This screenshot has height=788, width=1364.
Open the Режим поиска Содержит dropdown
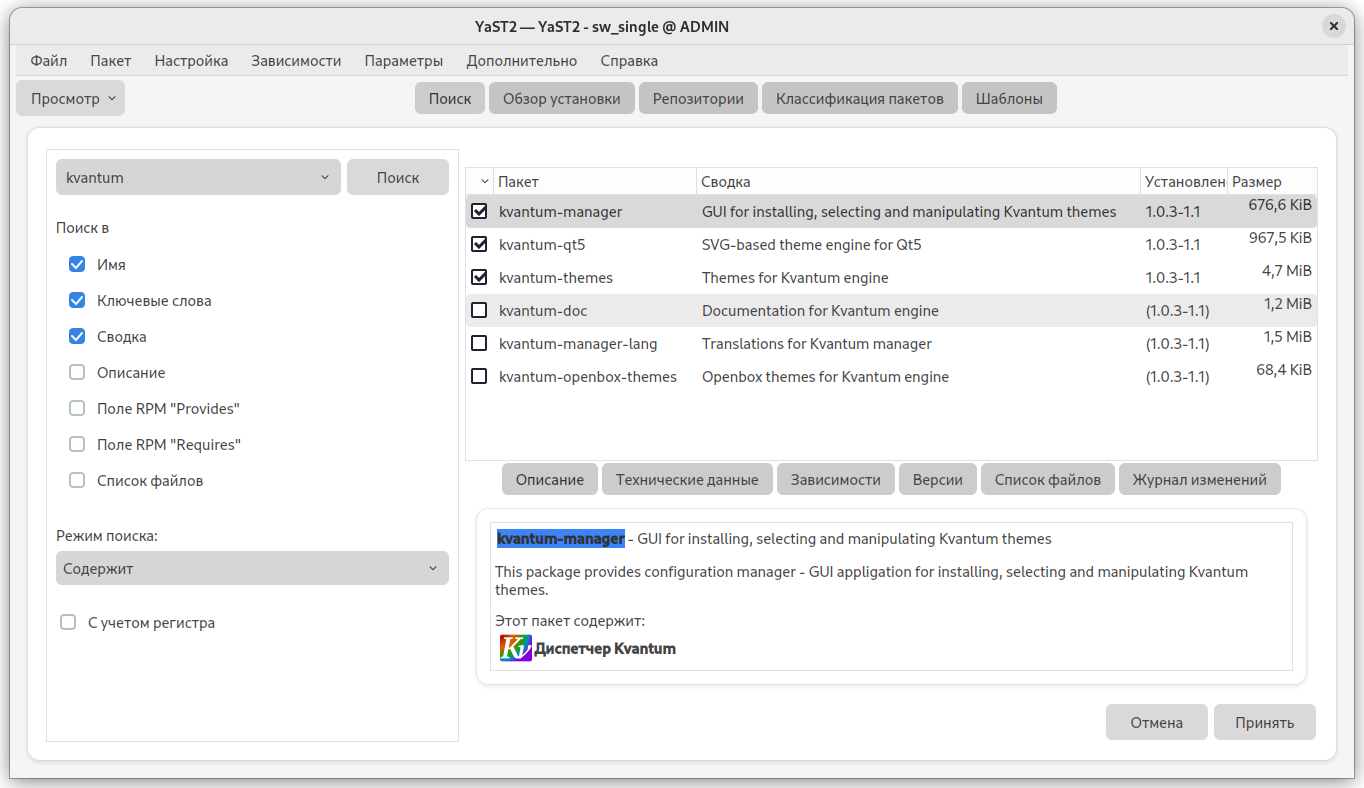252,569
